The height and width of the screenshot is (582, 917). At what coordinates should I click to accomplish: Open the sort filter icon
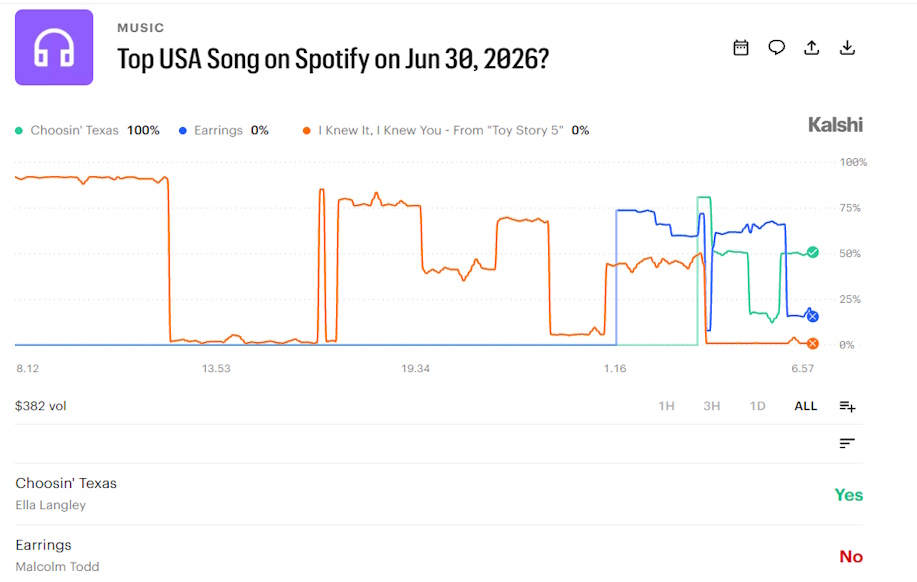tap(847, 443)
